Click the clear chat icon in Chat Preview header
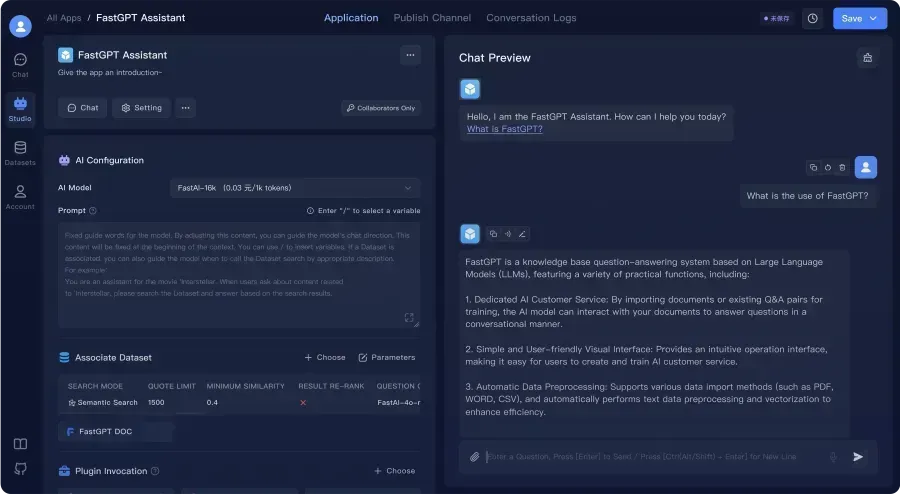Viewport: 900px width, 494px height. pyautogui.click(x=867, y=57)
